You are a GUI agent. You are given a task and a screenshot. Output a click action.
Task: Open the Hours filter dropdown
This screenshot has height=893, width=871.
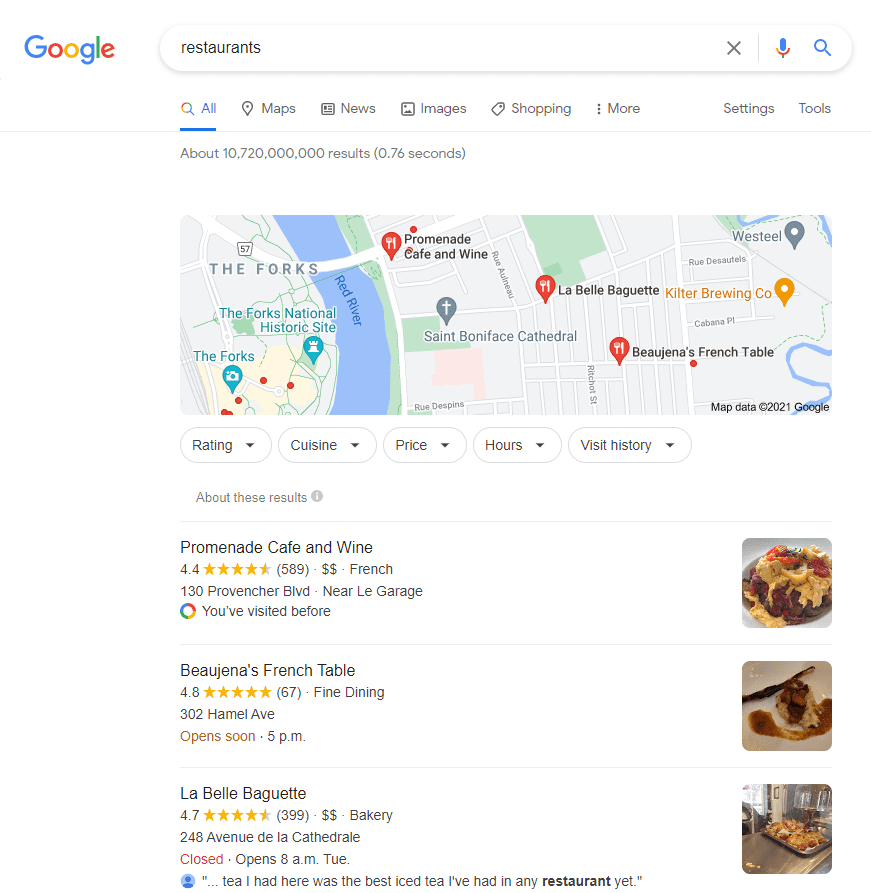pos(517,445)
